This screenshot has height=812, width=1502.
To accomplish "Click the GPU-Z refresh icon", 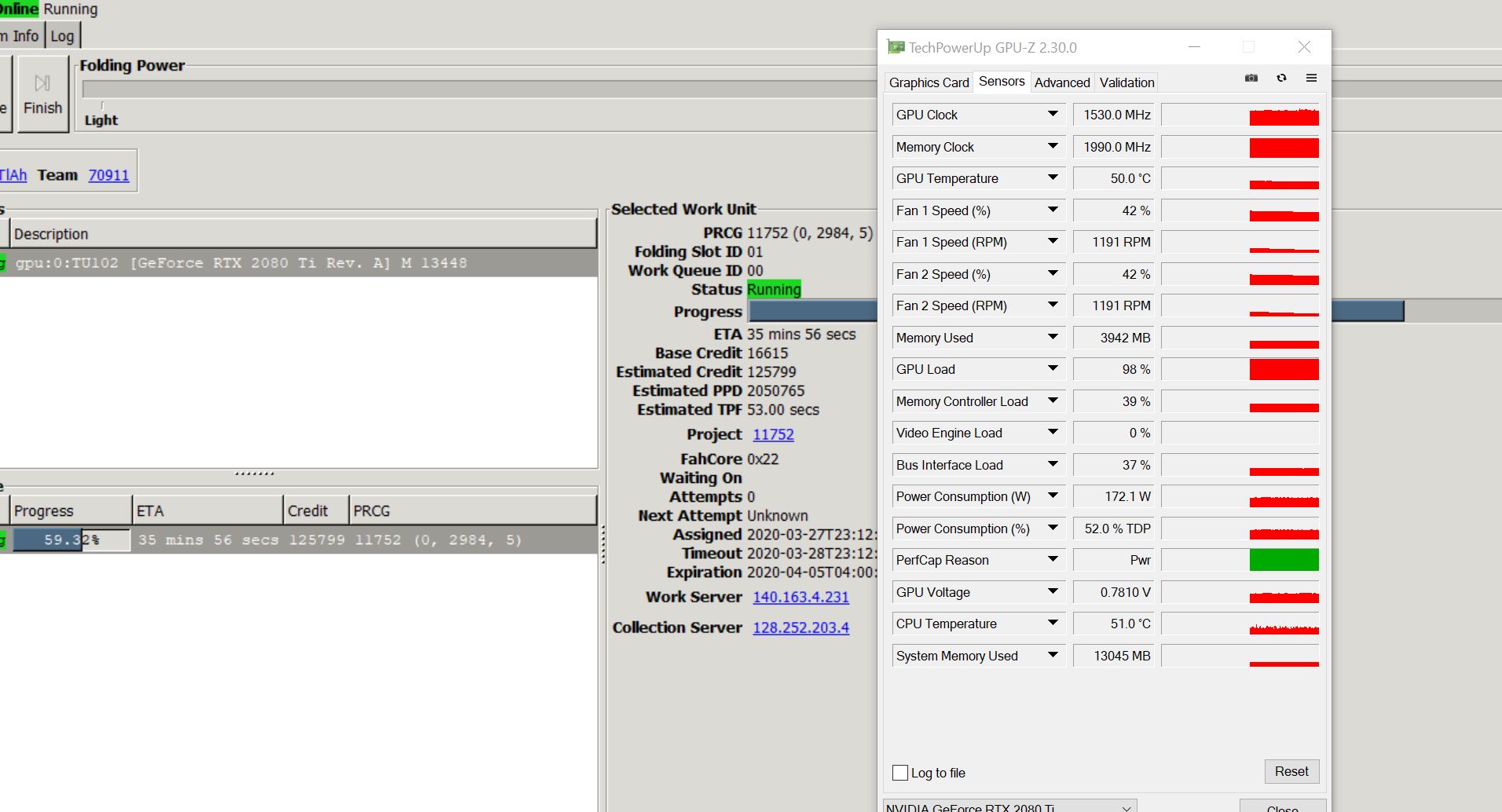I will pyautogui.click(x=1281, y=78).
